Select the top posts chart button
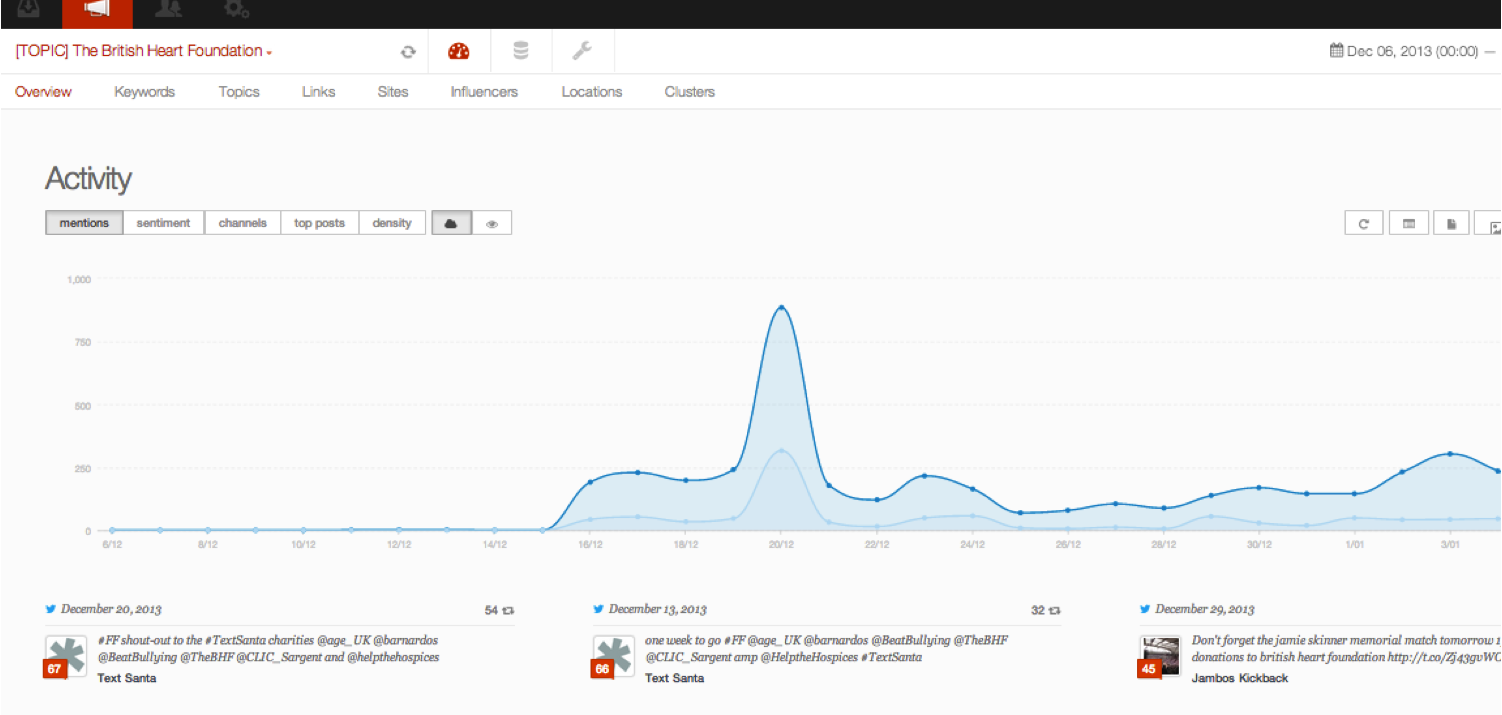1502x715 pixels. pyautogui.click(x=319, y=223)
